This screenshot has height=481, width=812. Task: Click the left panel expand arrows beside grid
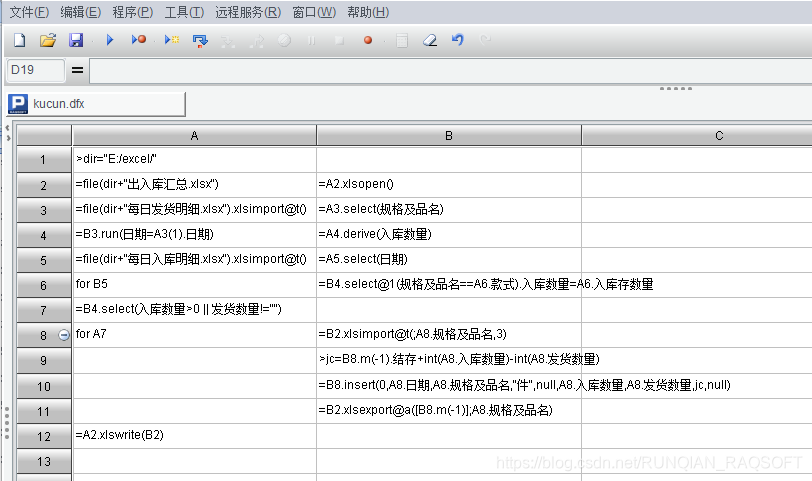click(7, 133)
